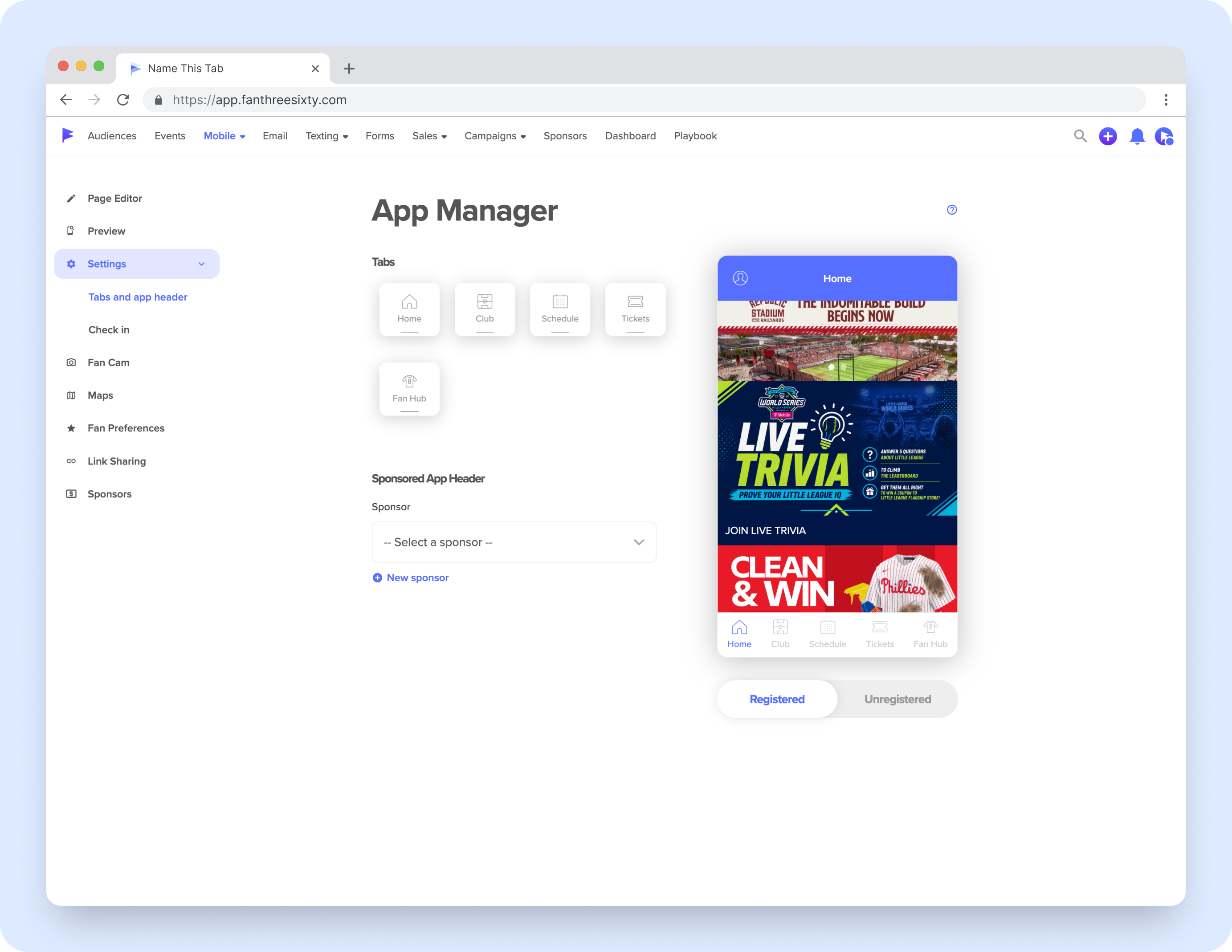
Task: Click the Sponsors dollar icon in sidebar
Action: pyautogui.click(x=71, y=494)
